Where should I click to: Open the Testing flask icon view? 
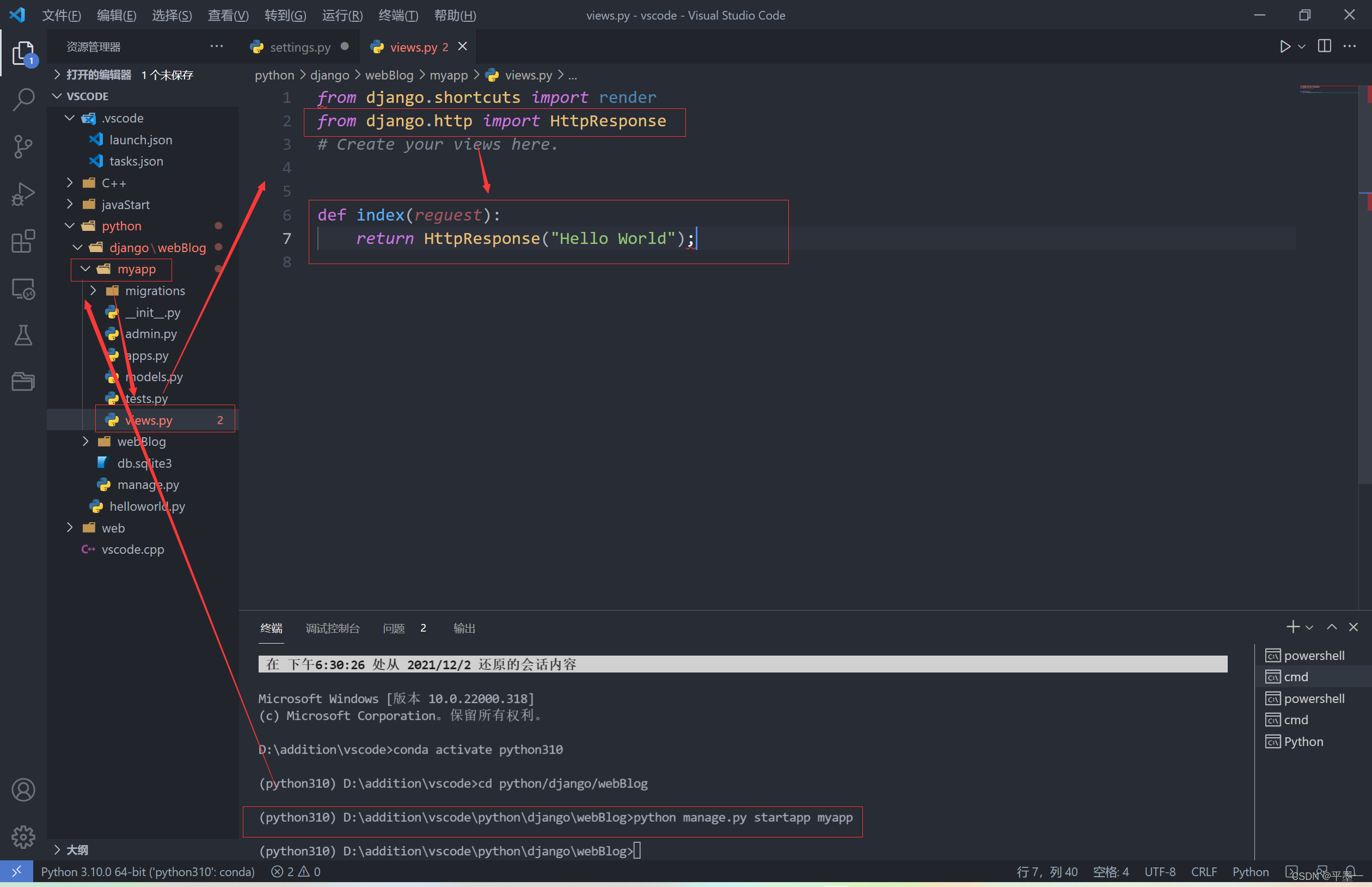coord(23,335)
